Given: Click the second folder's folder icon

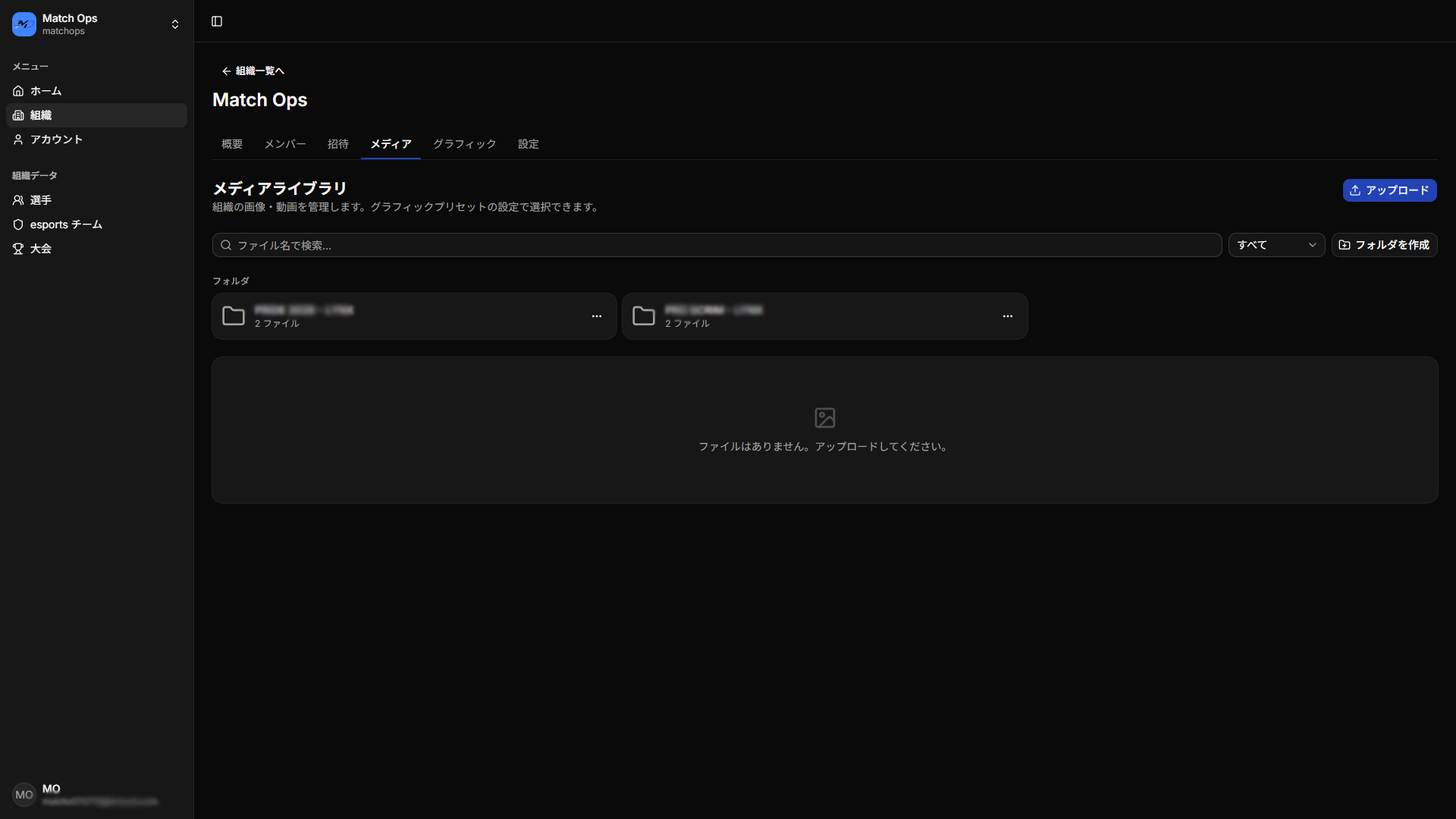Looking at the screenshot, I should pyautogui.click(x=644, y=316).
